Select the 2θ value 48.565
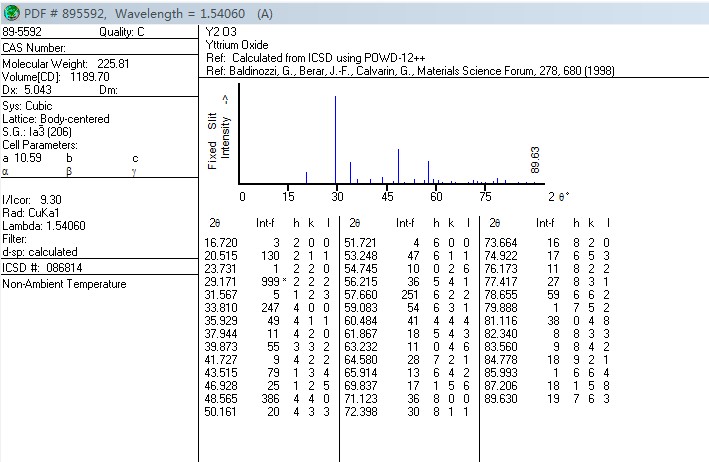This screenshot has height=462, width=709. pos(221,399)
